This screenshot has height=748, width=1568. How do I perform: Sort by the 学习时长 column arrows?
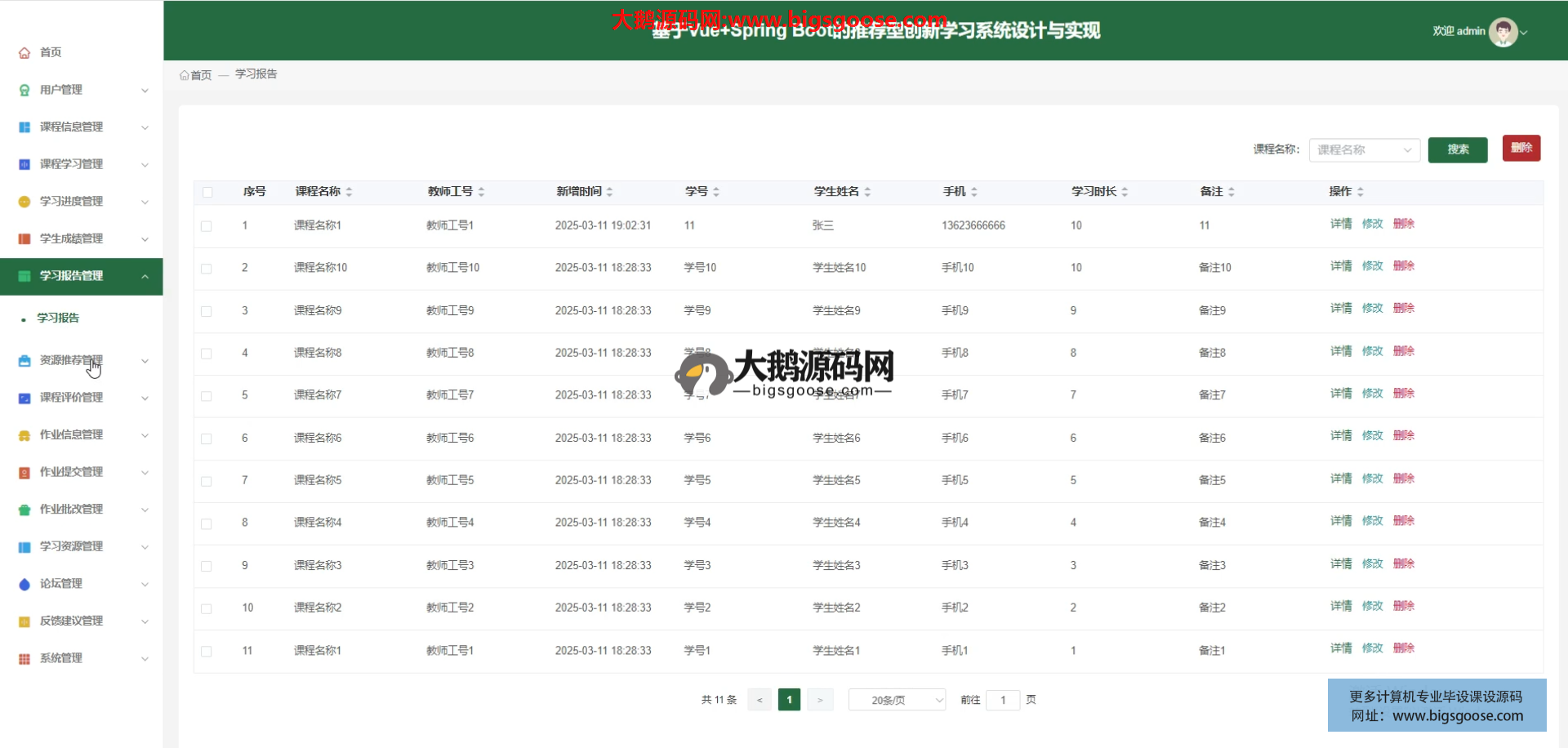(1125, 192)
